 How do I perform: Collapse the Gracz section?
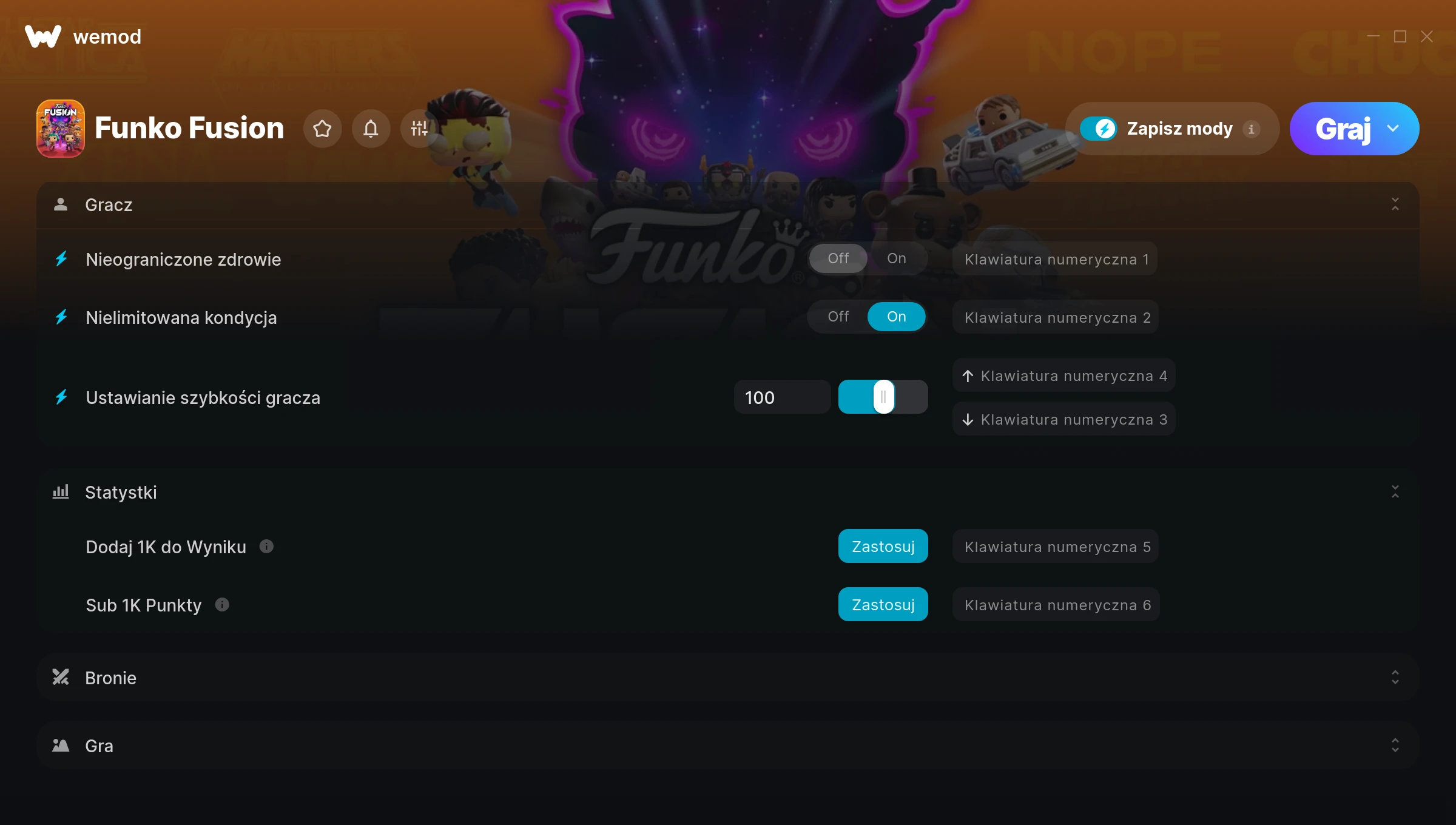coord(1395,204)
